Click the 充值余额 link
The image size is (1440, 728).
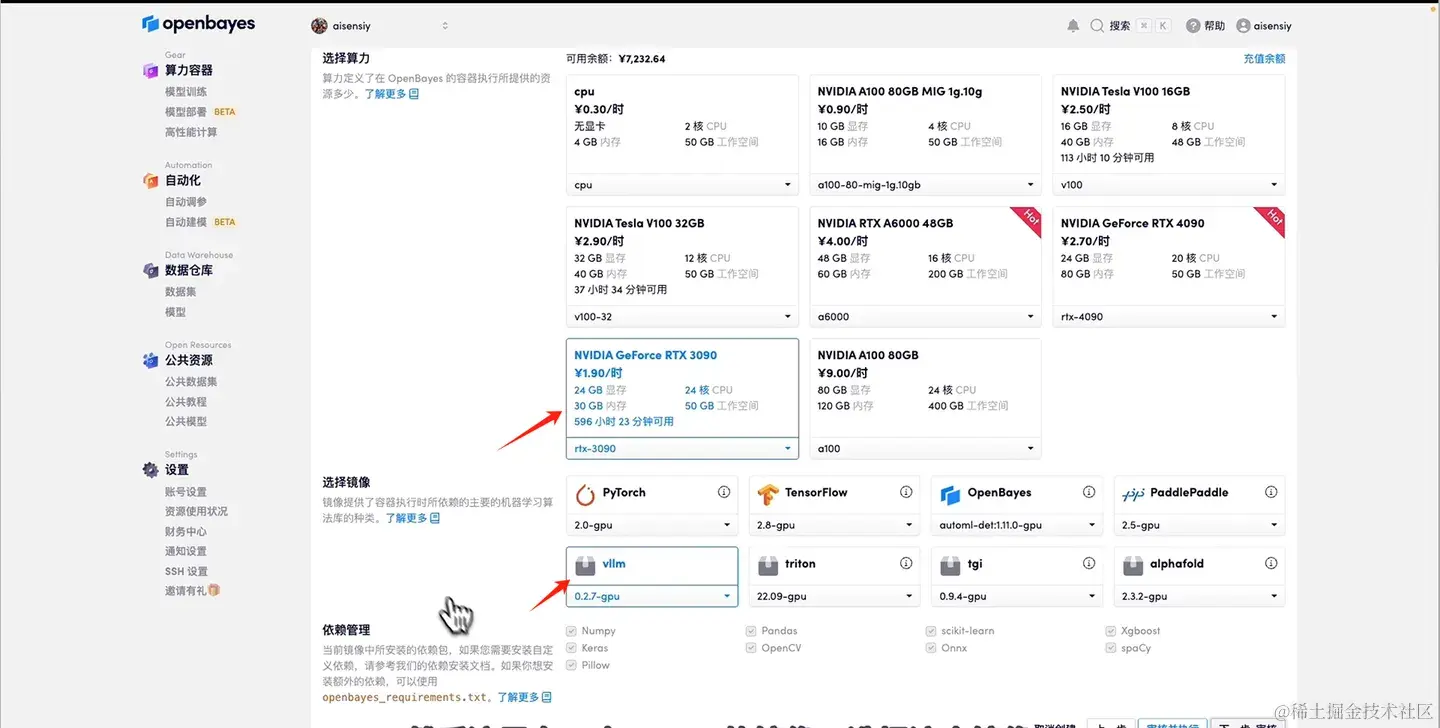(1264, 59)
